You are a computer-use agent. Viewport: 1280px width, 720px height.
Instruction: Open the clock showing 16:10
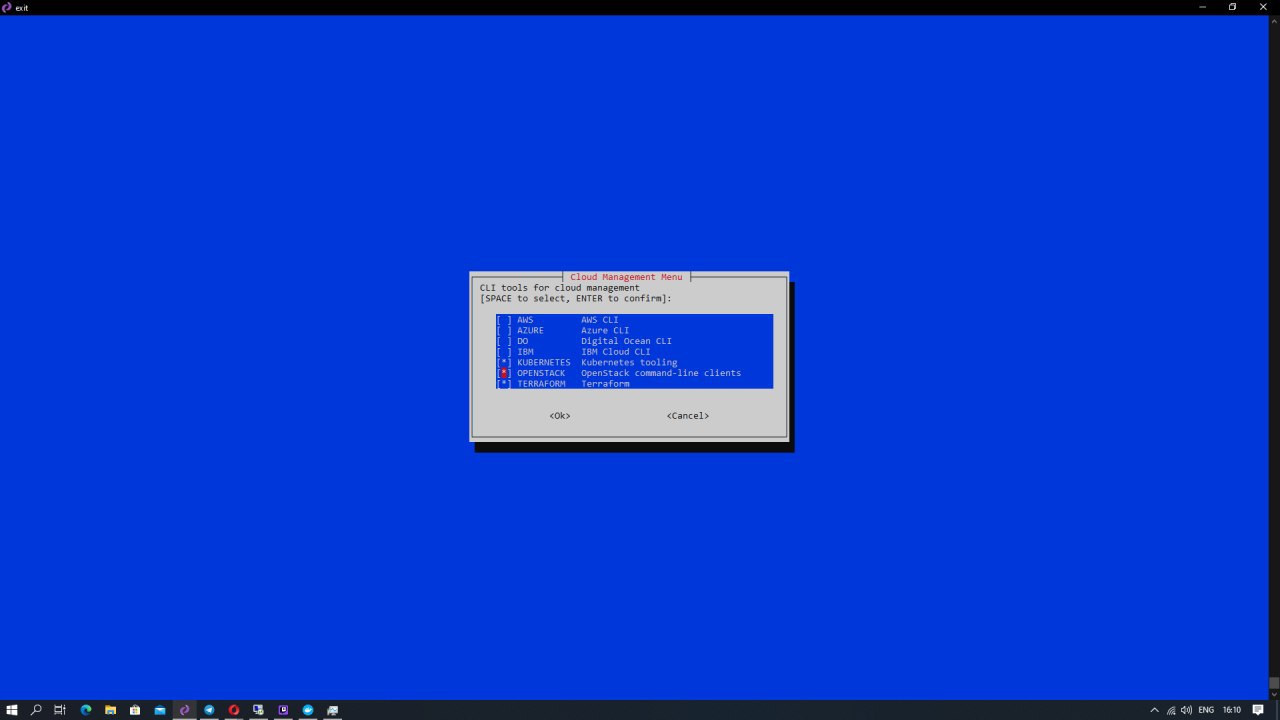click(1232, 710)
